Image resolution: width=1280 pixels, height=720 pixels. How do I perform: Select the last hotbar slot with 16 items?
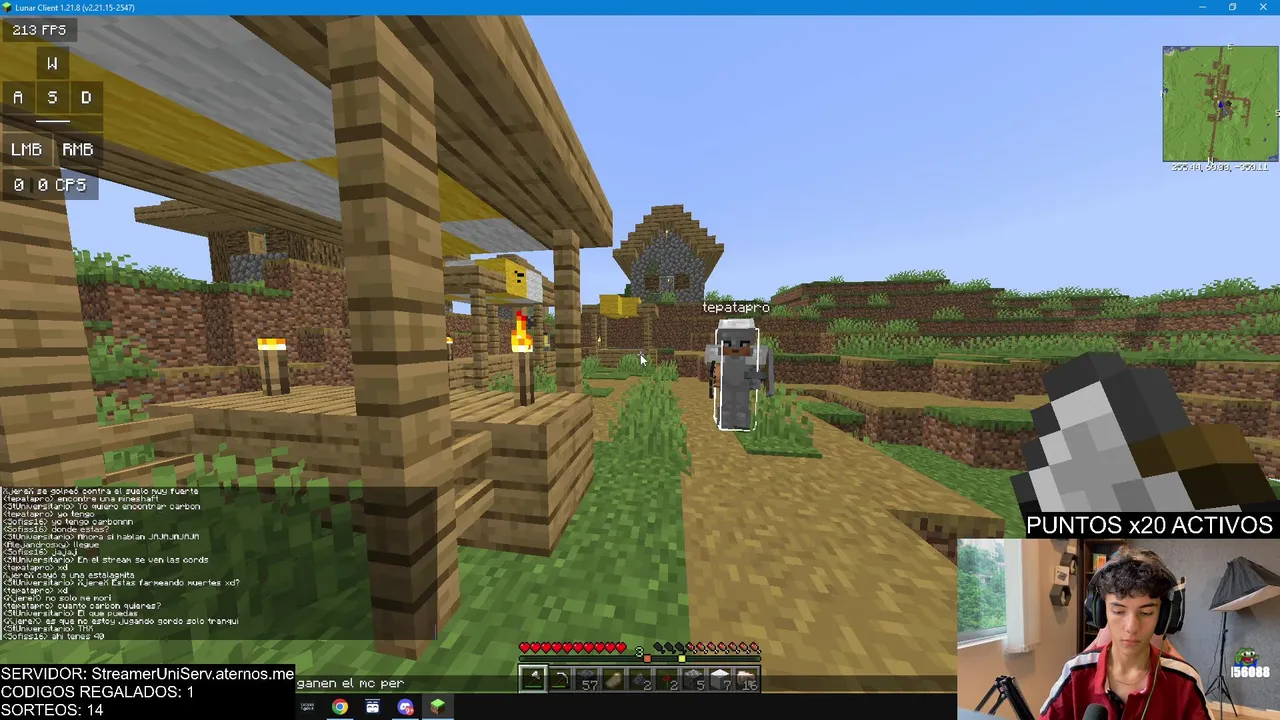tap(745, 679)
